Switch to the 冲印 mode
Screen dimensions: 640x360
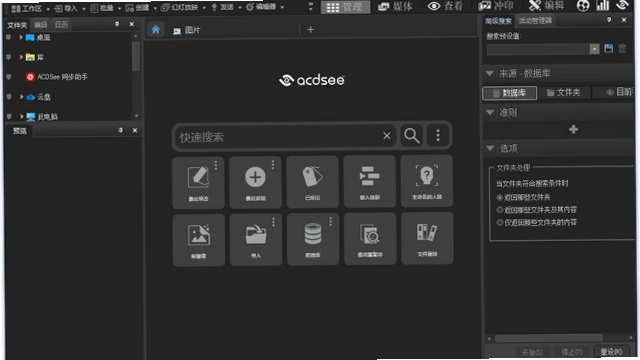tap(496, 6)
